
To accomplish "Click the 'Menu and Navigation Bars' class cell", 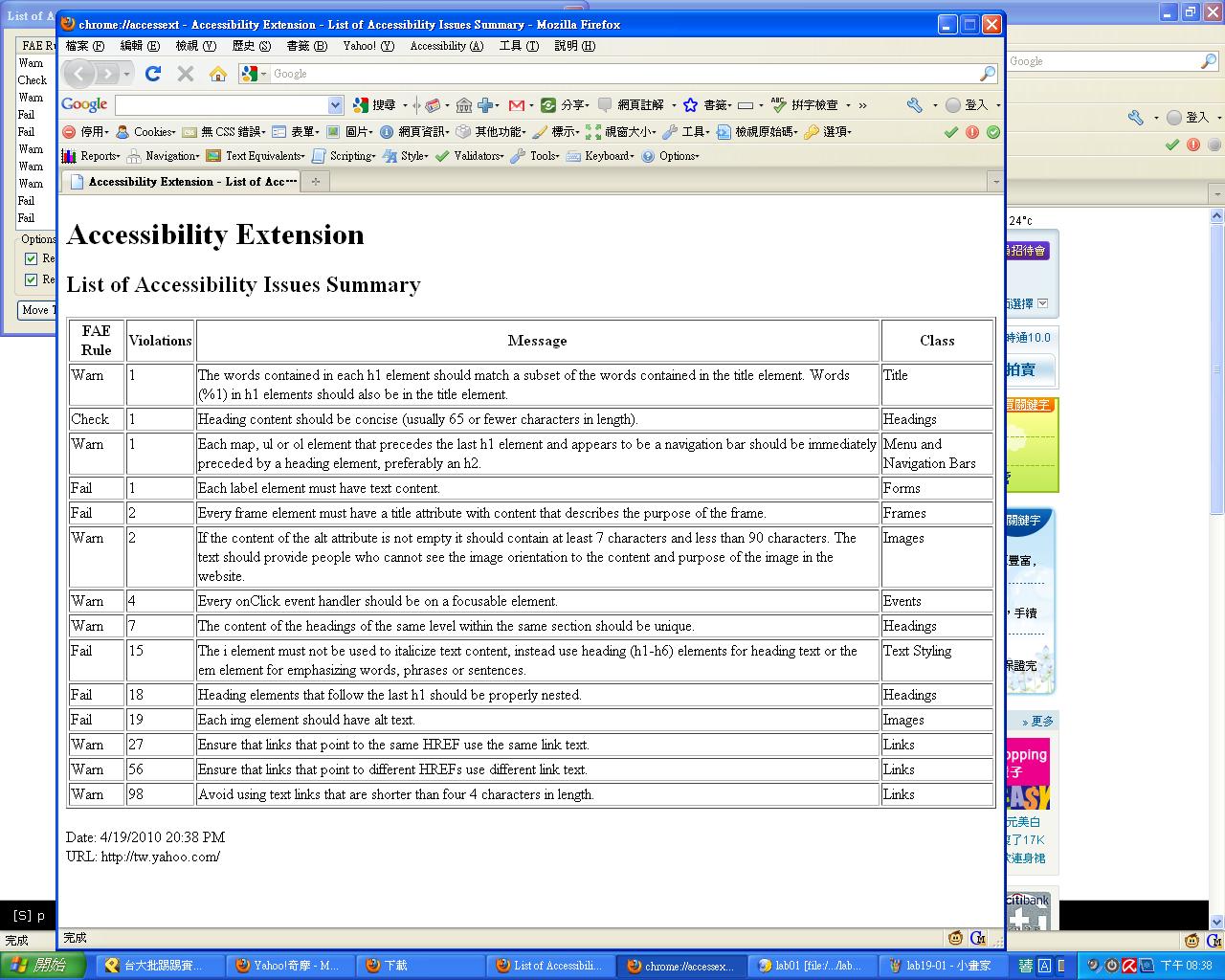I will point(937,454).
